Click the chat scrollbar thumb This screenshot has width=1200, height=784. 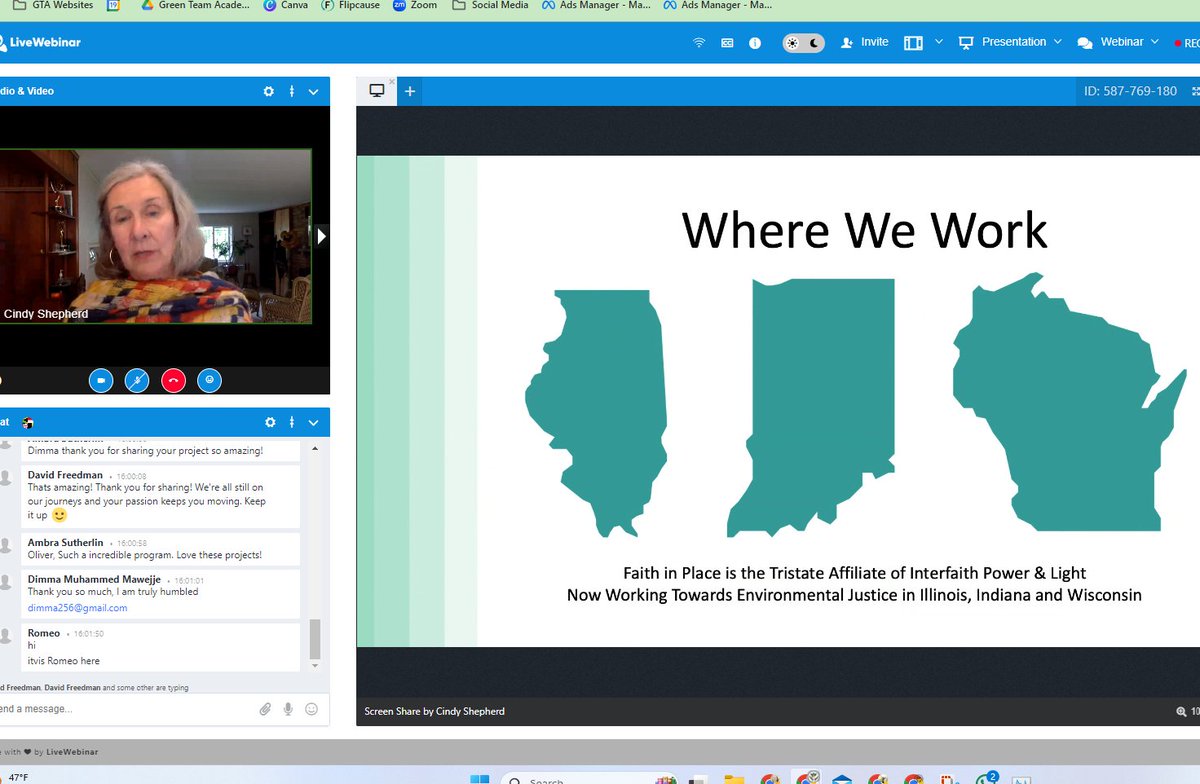click(x=315, y=637)
